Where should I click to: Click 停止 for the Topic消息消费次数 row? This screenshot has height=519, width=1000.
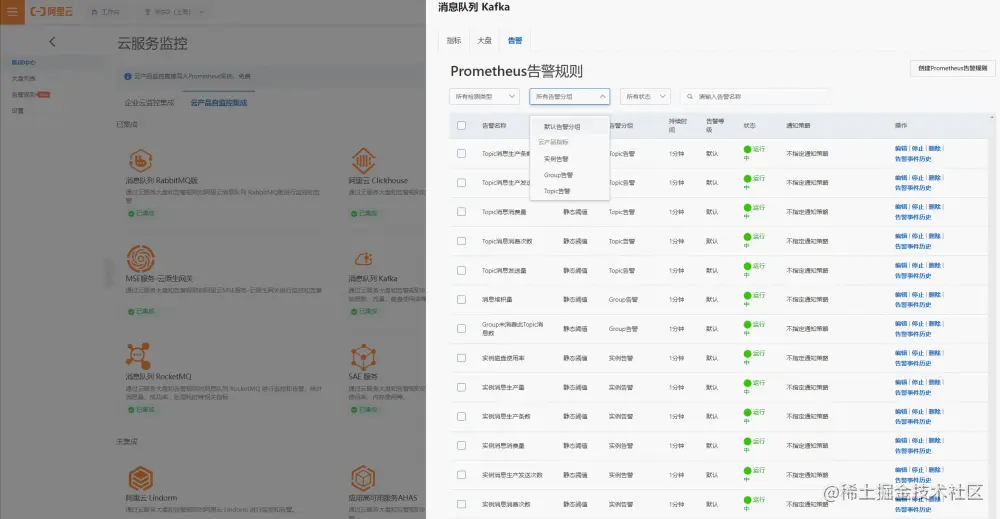click(917, 237)
